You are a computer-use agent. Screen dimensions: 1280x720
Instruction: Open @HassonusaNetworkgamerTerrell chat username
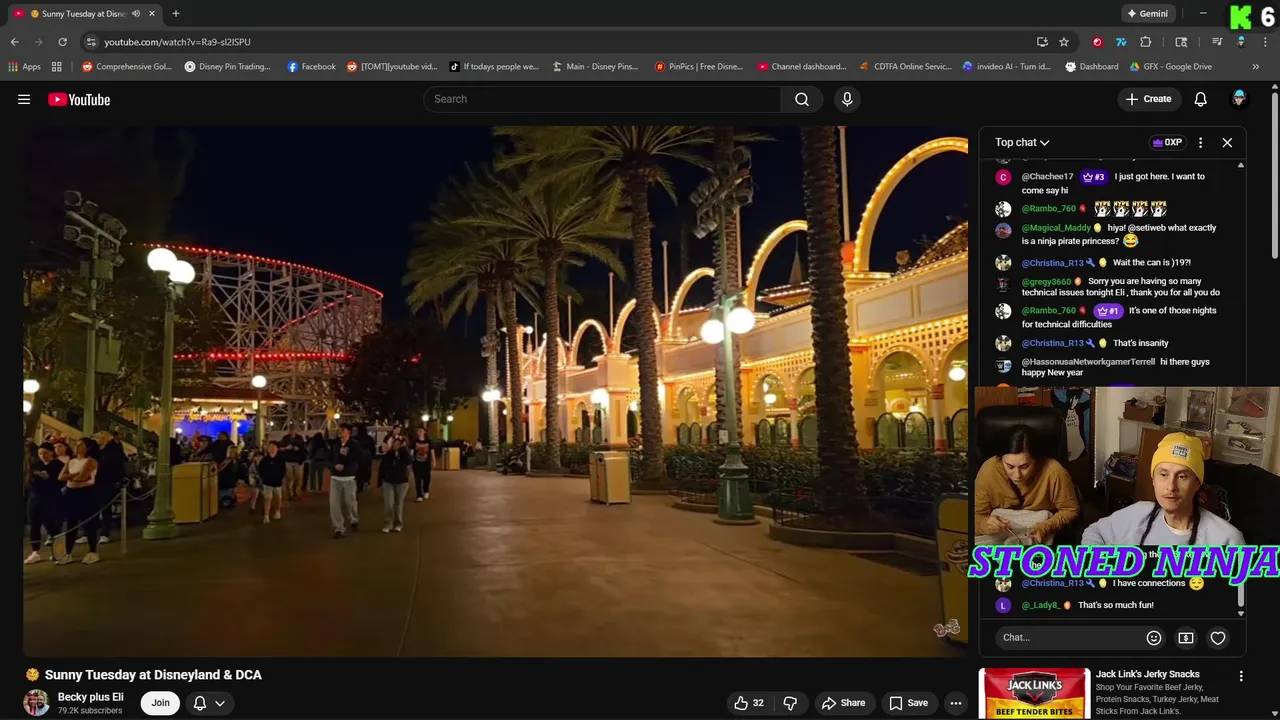pos(1088,362)
